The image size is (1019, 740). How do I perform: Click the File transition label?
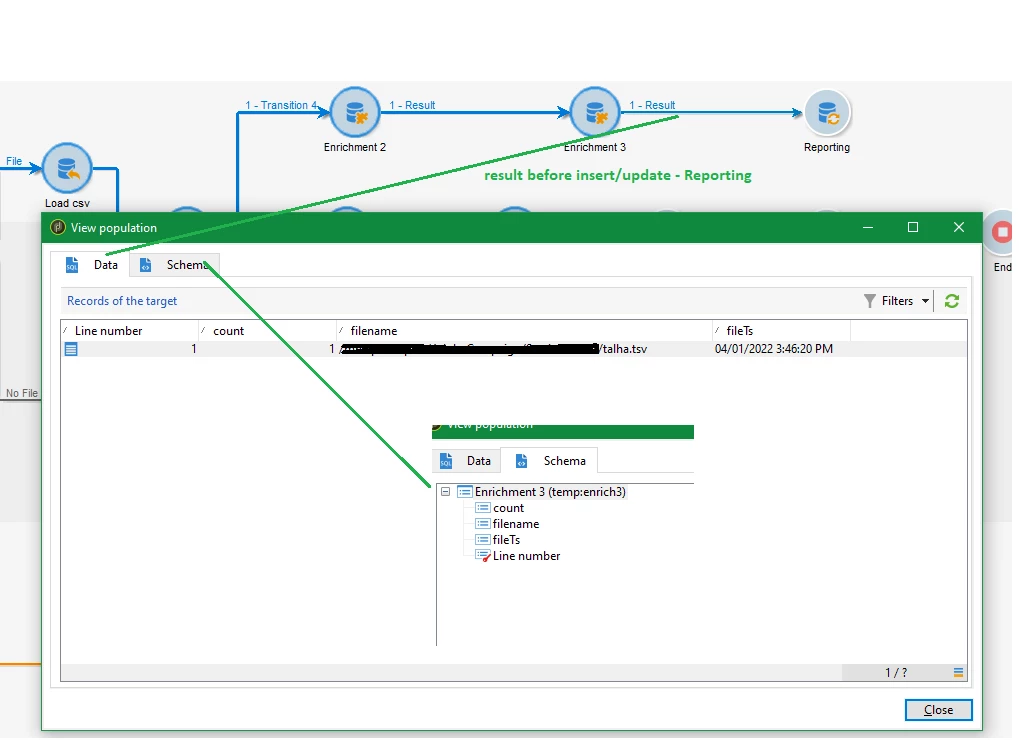(x=14, y=161)
